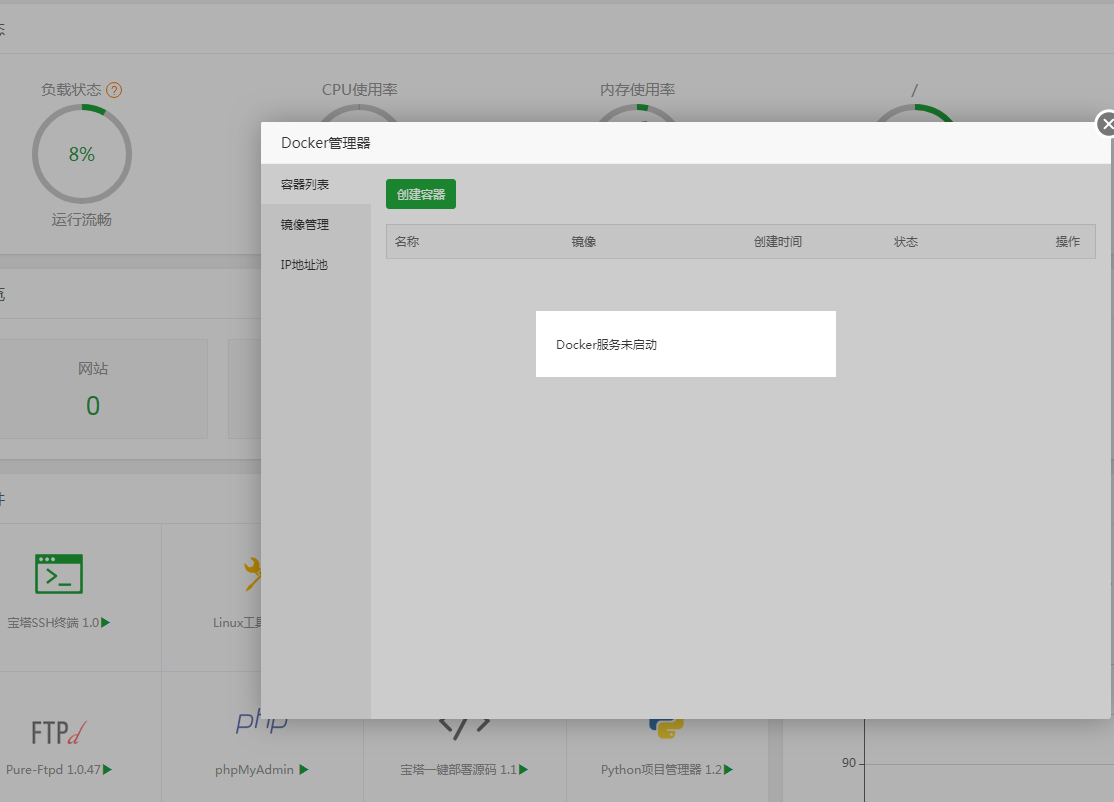Click the 网站 count 0
The height and width of the screenshot is (802, 1114).
point(93,406)
